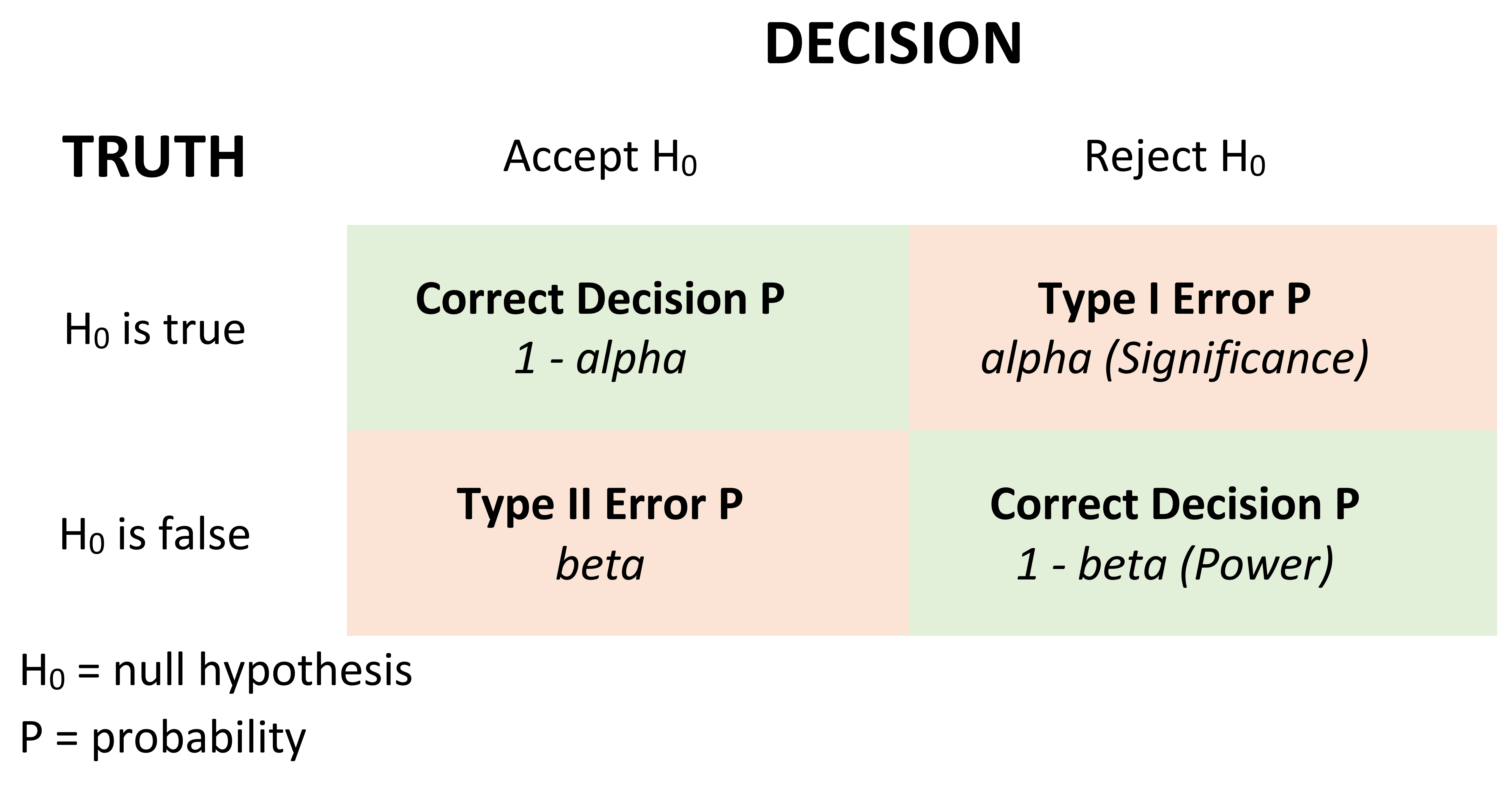Click the 'H0 = null hypothesis' footnote
The image size is (1512, 788).
[x=216, y=671]
